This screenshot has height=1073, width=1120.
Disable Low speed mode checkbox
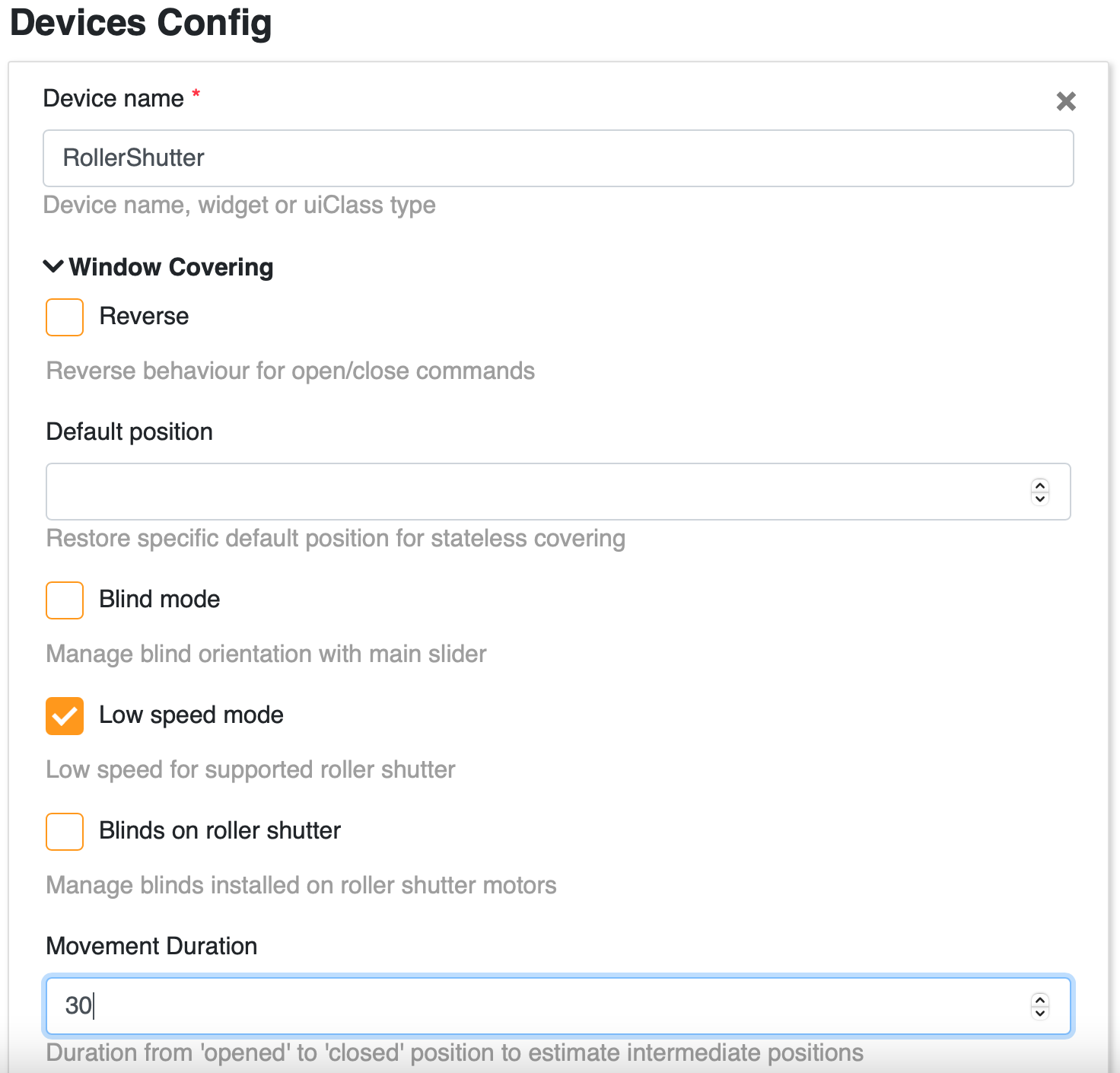point(65,715)
